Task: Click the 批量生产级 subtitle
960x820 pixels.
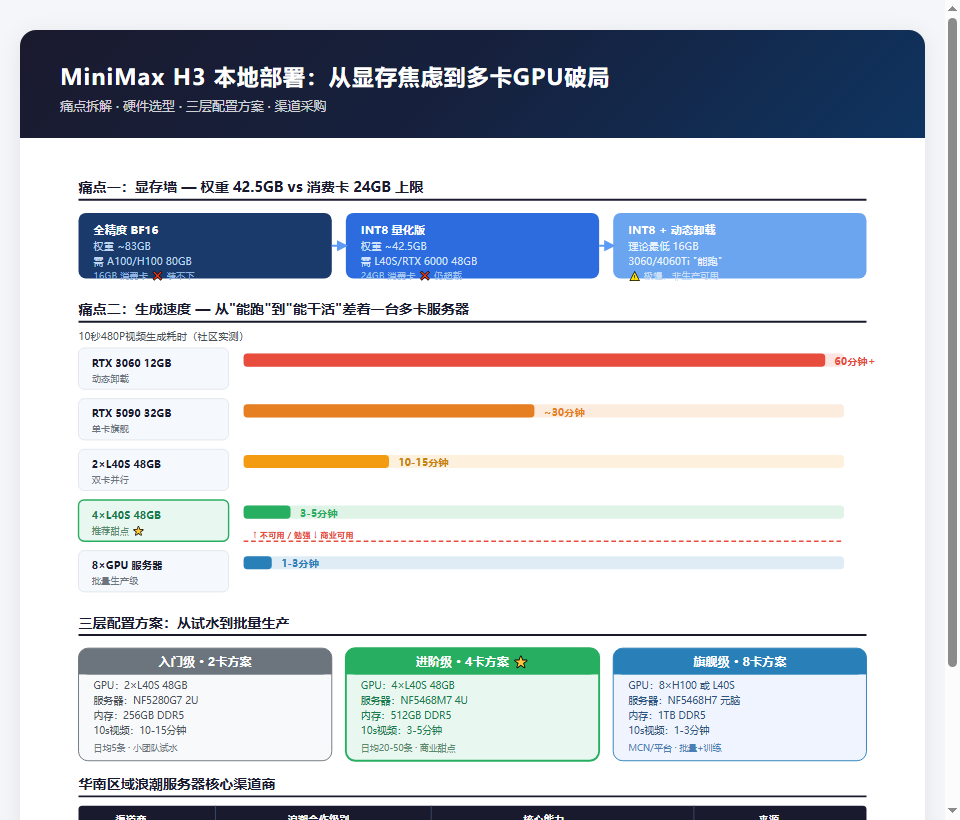Action: (x=115, y=581)
